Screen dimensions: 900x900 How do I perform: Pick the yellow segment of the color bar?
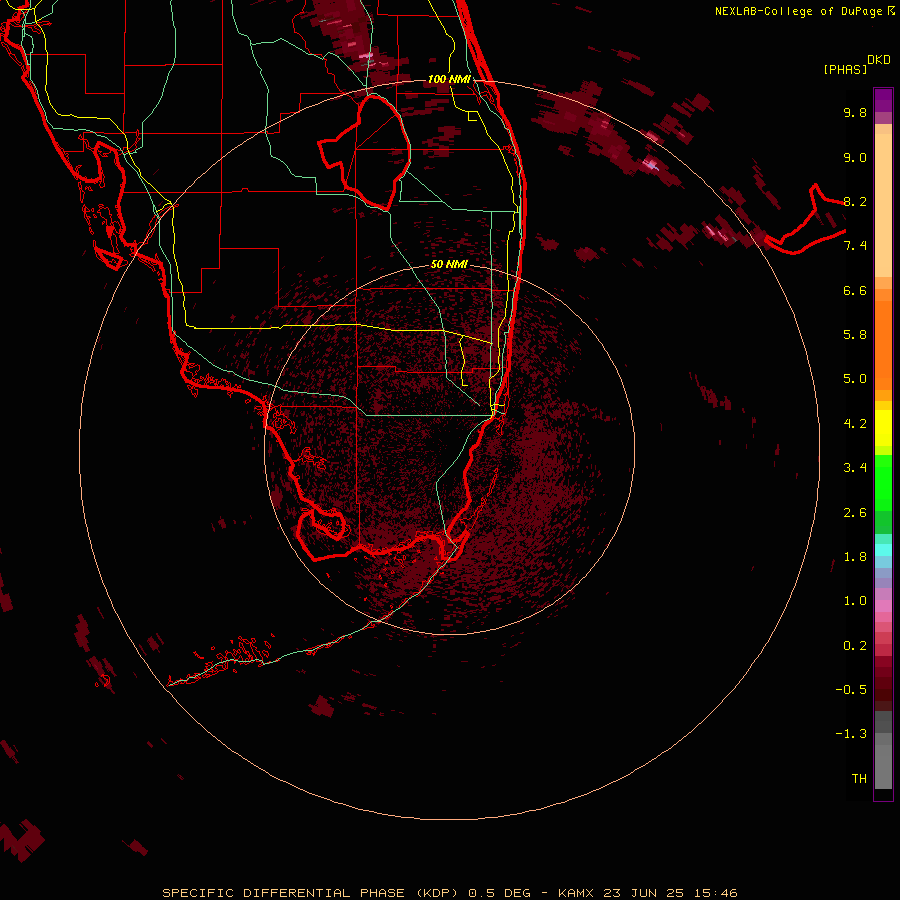click(883, 428)
